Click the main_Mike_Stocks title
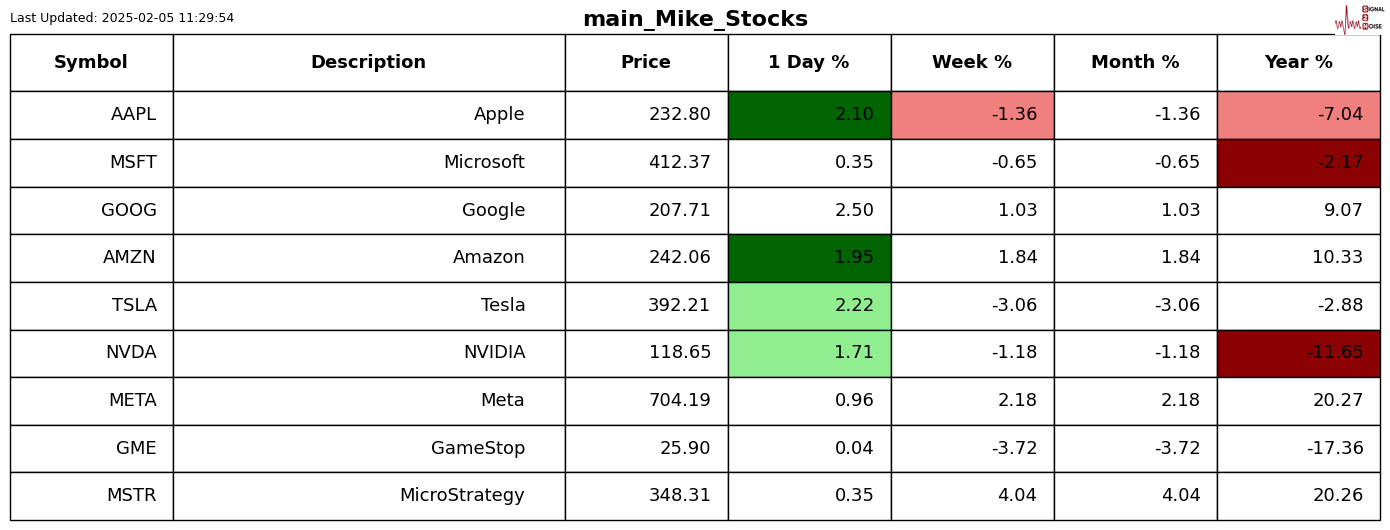This screenshot has width=1390, height=530. click(x=695, y=19)
